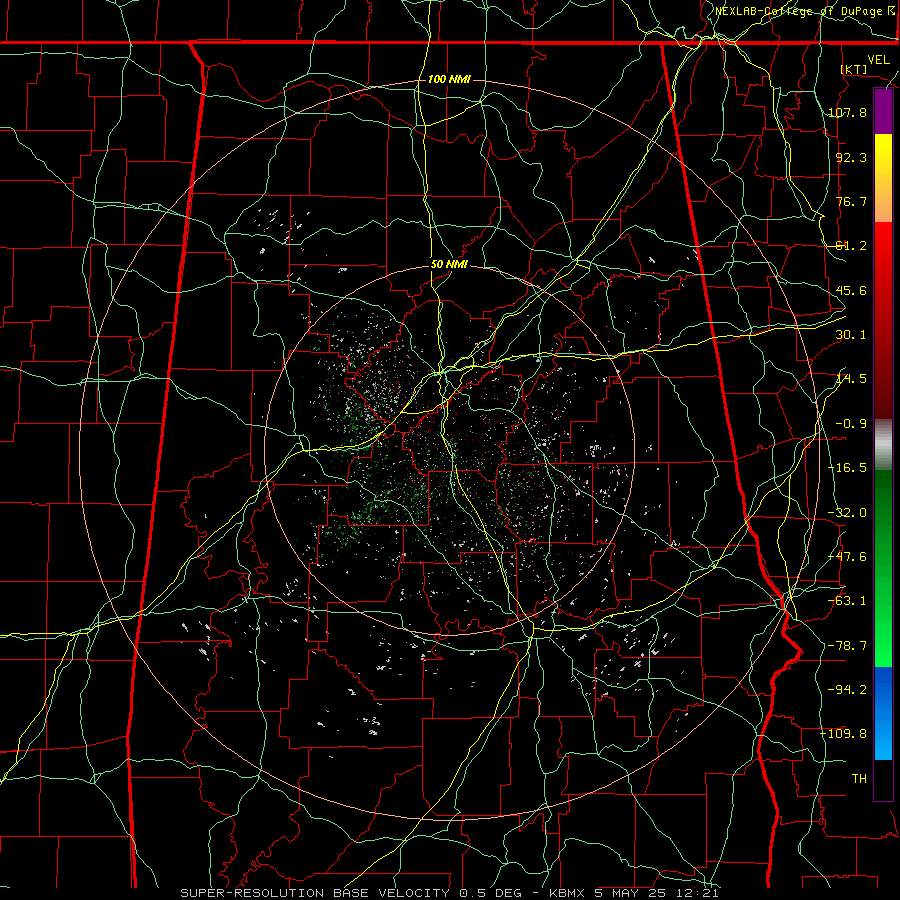The image size is (900, 900).
Task: Click the 50 NMI range ring label
Action: [x=449, y=265]
